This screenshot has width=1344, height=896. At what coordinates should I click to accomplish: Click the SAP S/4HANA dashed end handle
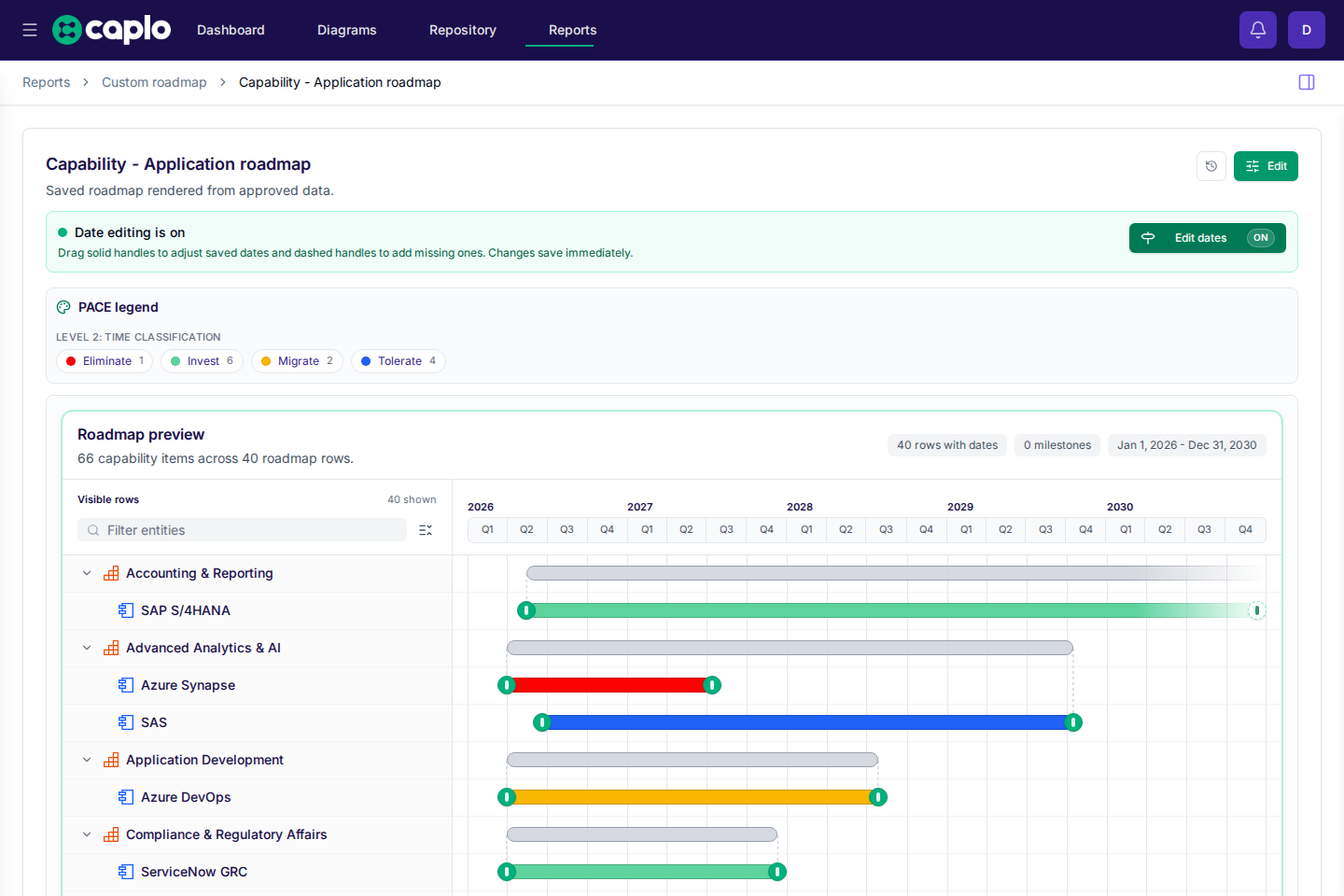[x=1257, y=610]
